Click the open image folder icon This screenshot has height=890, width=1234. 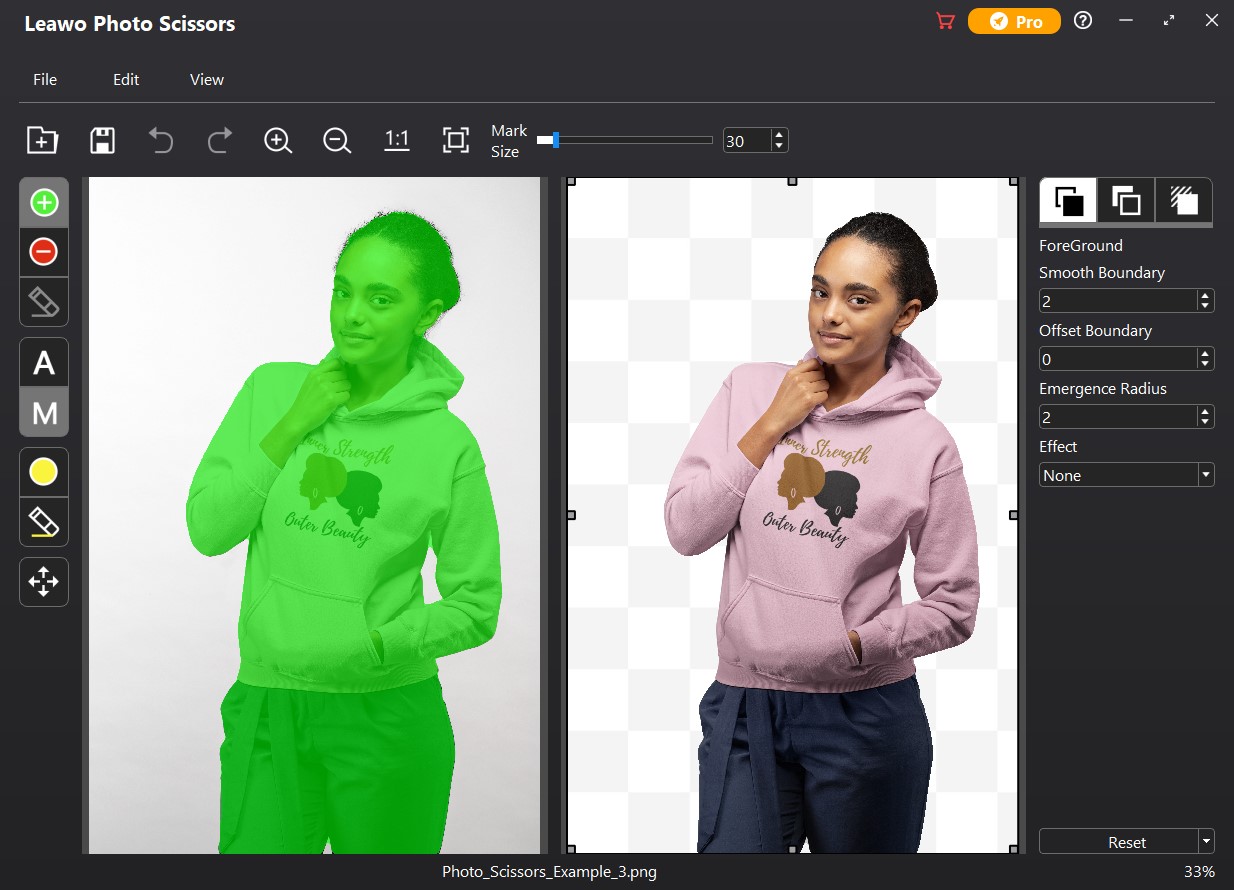42,141
